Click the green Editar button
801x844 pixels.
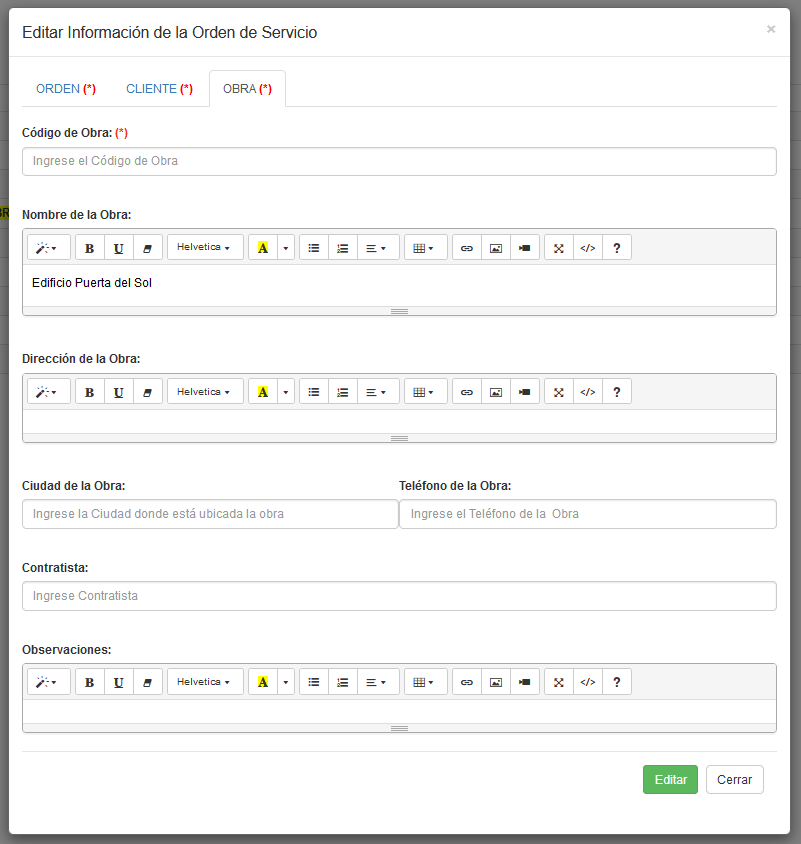coord(670,780)
